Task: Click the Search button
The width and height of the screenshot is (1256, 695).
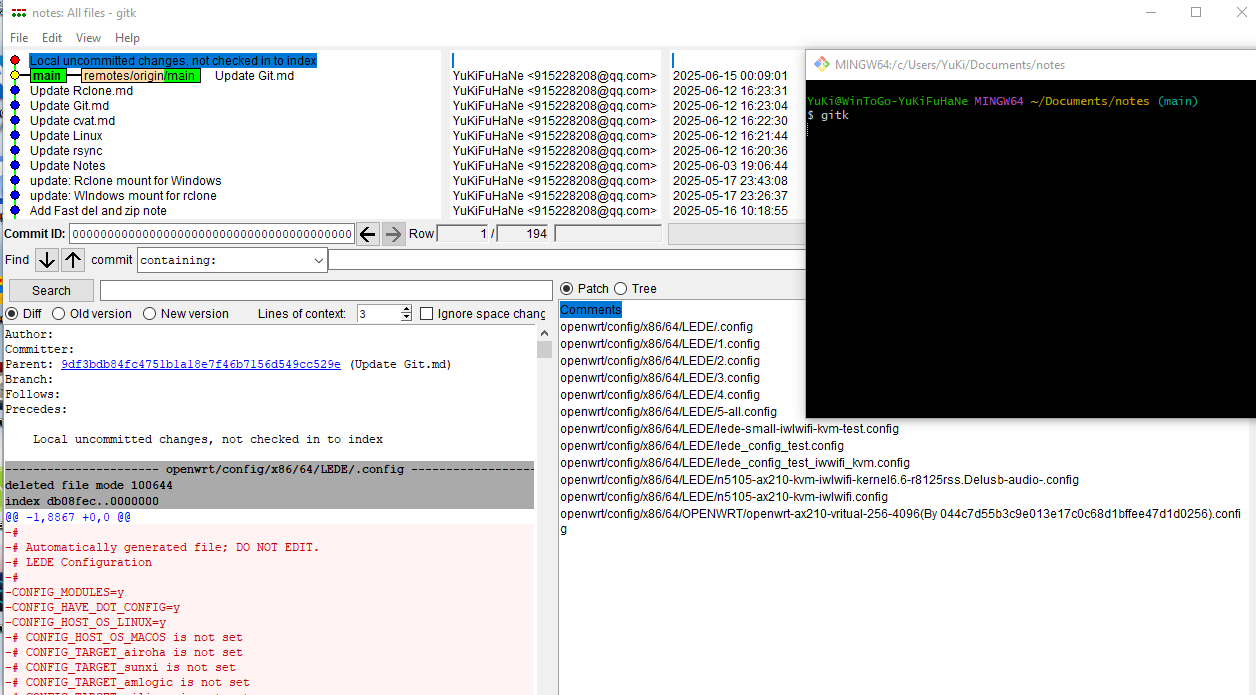Action: [51, 291]
